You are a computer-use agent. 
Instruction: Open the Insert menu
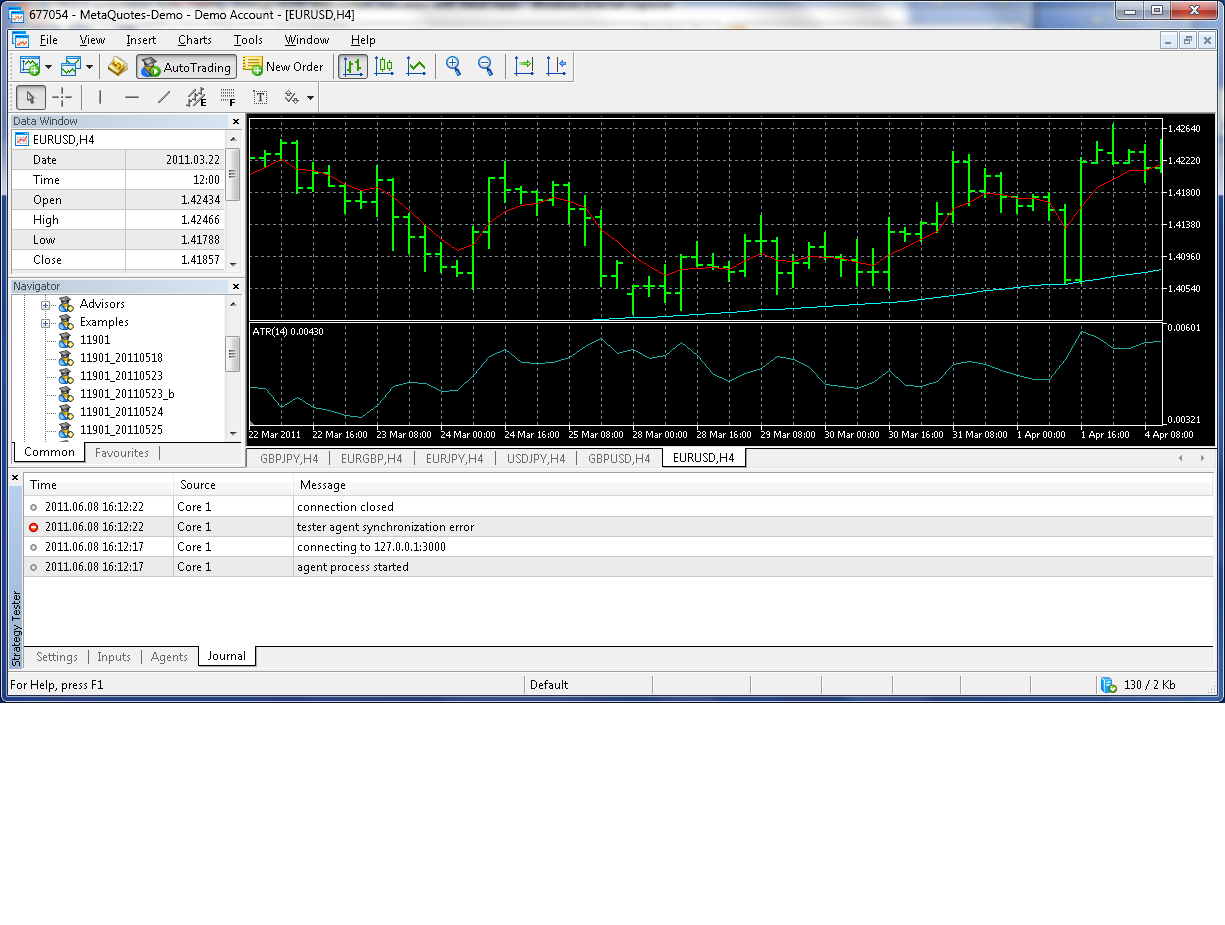point(141,40)
